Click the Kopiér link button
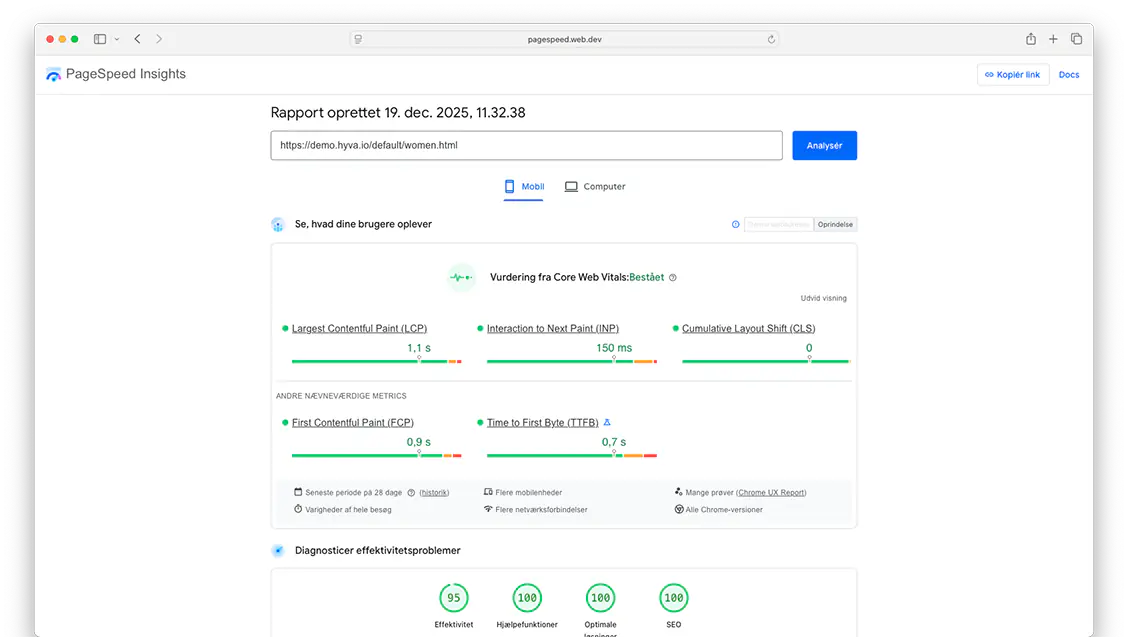1128x637 pixels. 1012,75
